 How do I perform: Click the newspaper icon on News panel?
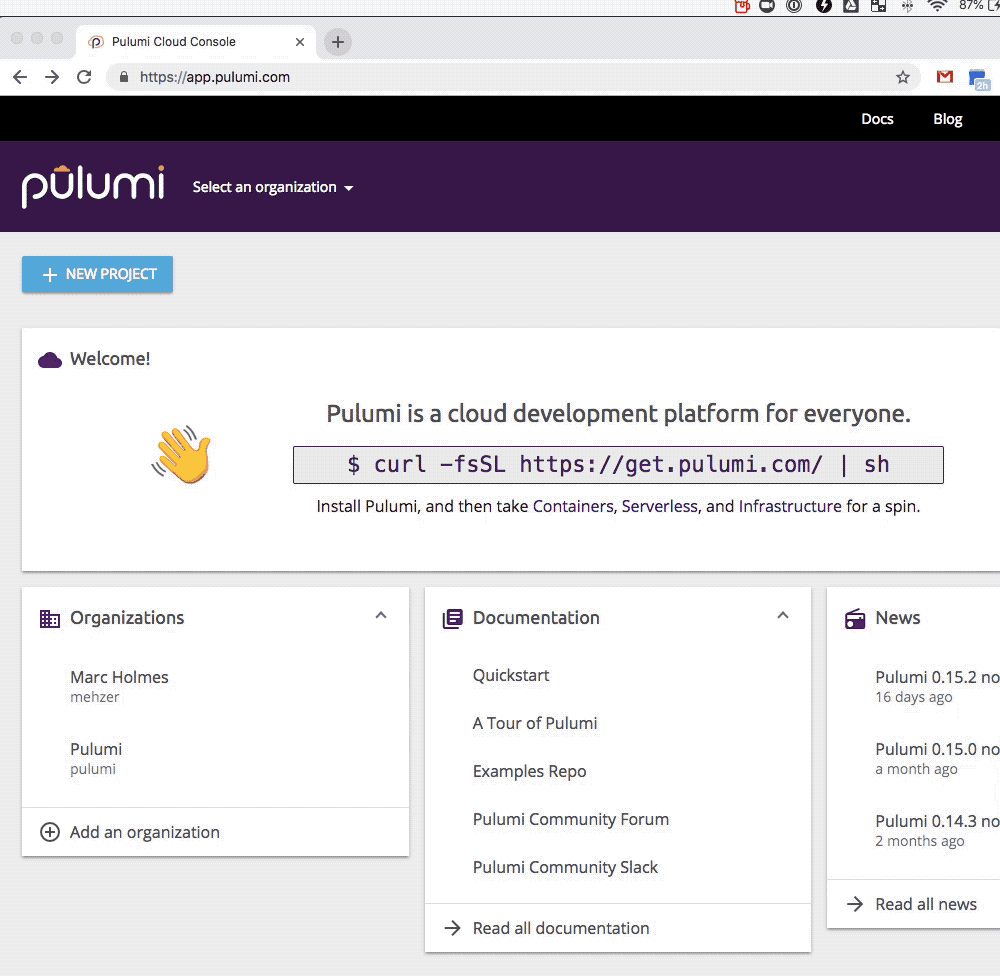(x=855, y=618)
